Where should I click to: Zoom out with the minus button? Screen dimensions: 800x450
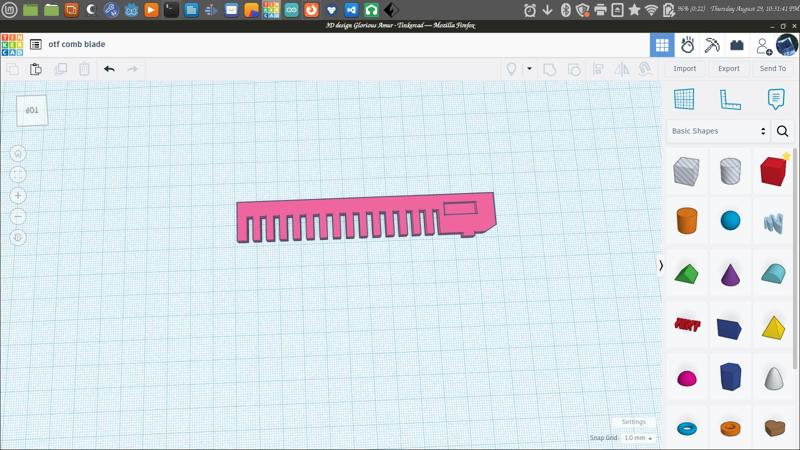pyautogui.click(x=18, y=216)
